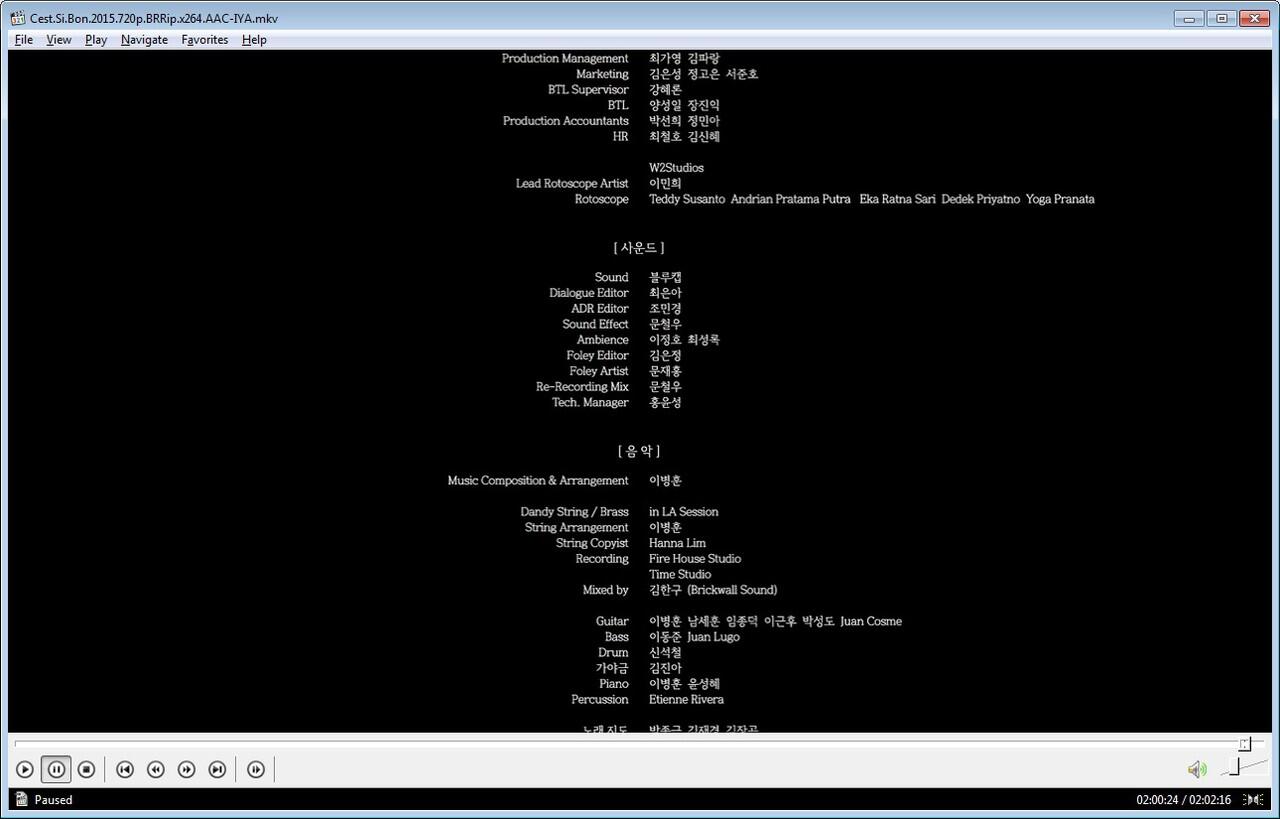
Task: Click the seek bar thumb near the end
Action: coord(1245,744)
